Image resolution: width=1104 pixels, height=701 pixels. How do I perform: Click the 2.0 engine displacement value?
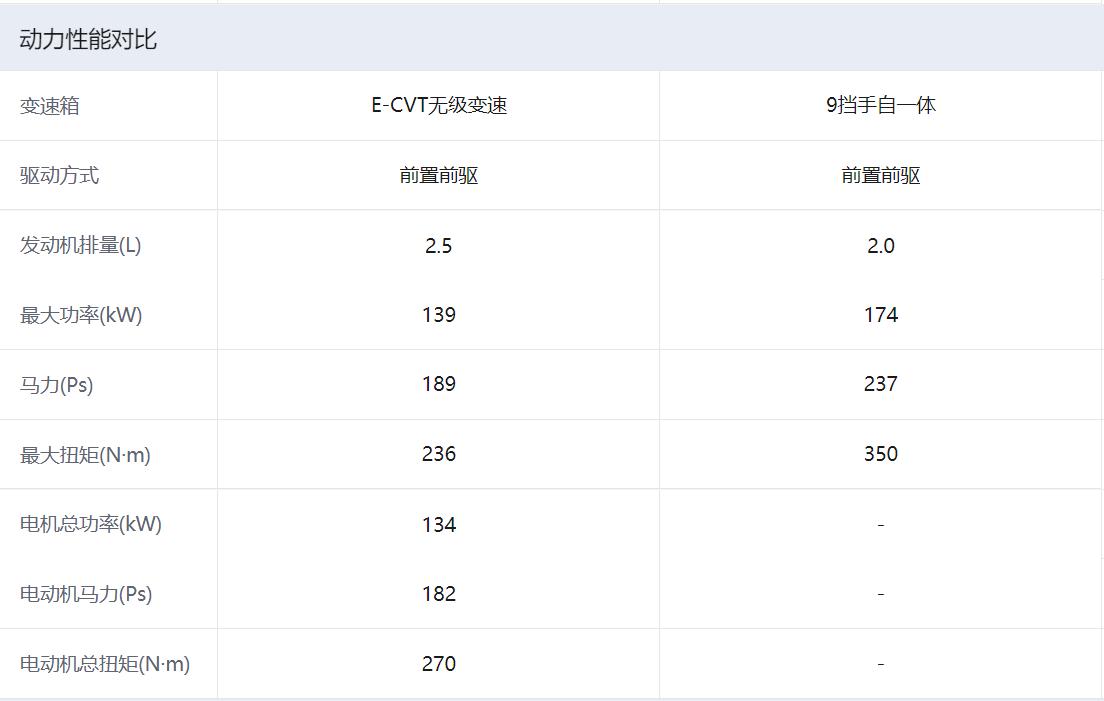pyautogui.click(x=880, y=246)
